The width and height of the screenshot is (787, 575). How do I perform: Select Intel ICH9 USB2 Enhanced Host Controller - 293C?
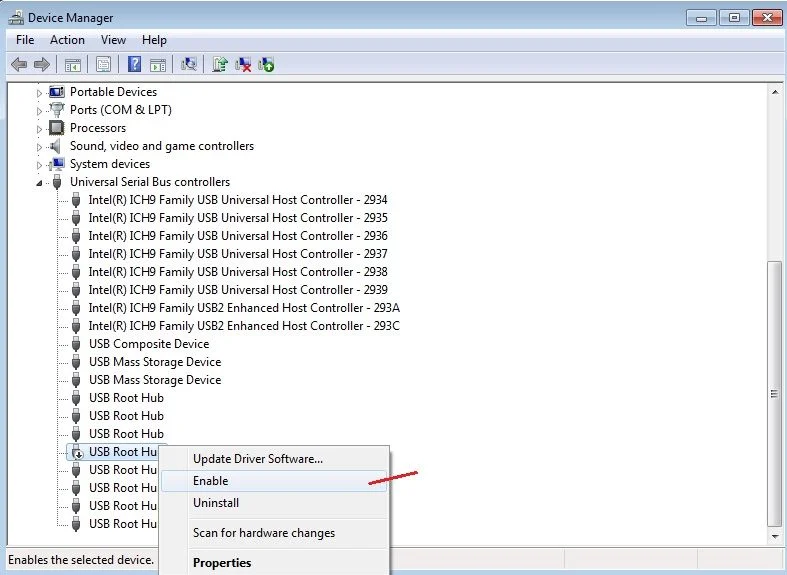tap(244, 326)
